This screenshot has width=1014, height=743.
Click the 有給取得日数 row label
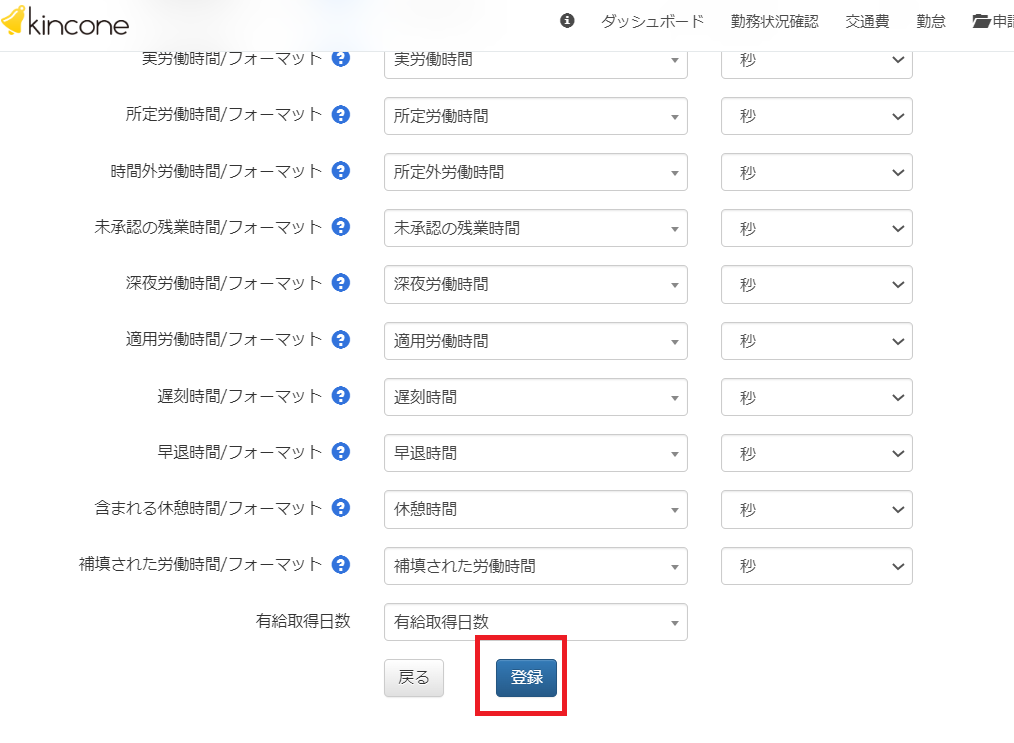click(303, 621)
